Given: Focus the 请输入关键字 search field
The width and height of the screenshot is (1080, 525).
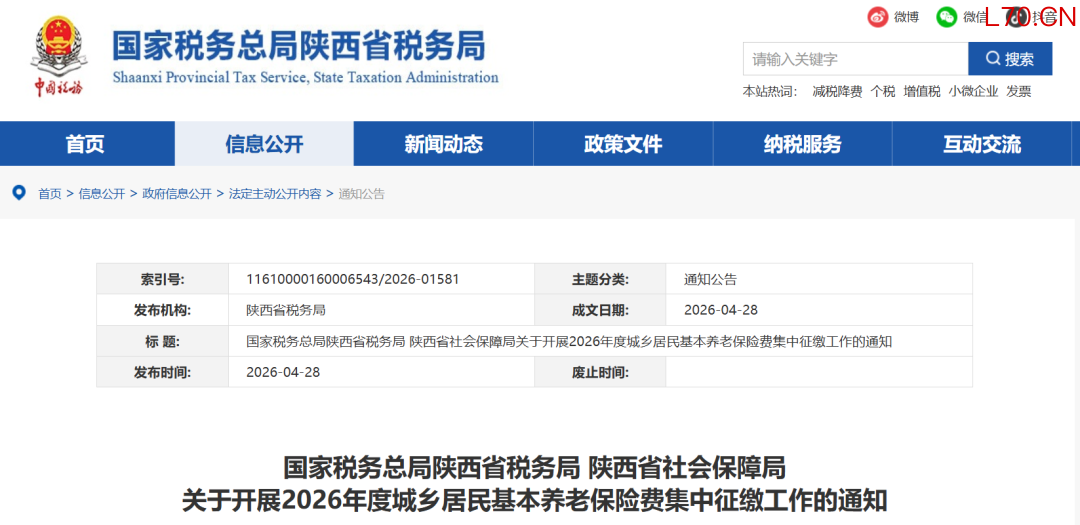Looking at the screenshot, I should pyautogui.click(x=855, y=59).
